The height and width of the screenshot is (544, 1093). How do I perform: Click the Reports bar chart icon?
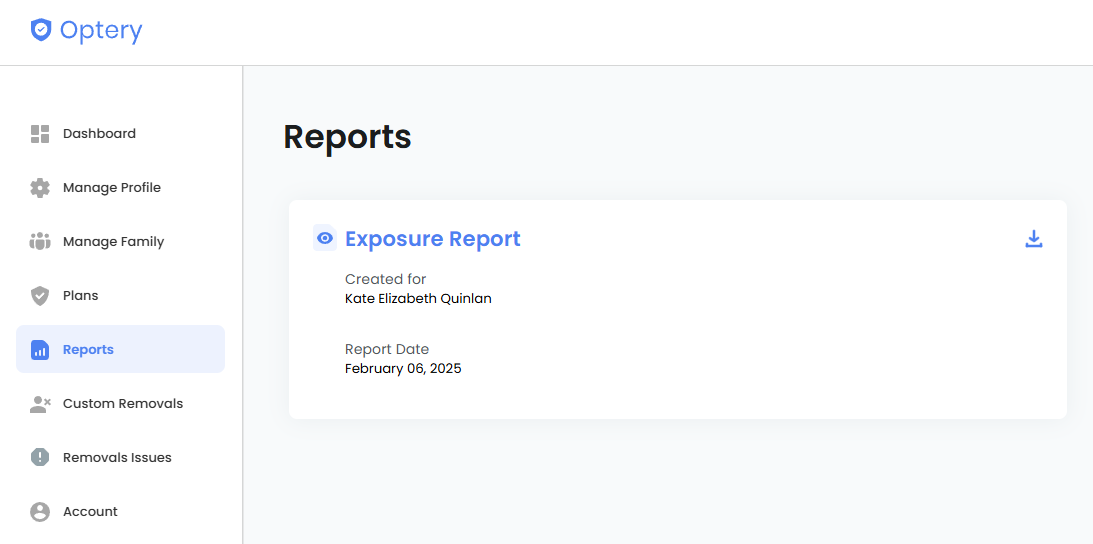coord(40,350)
